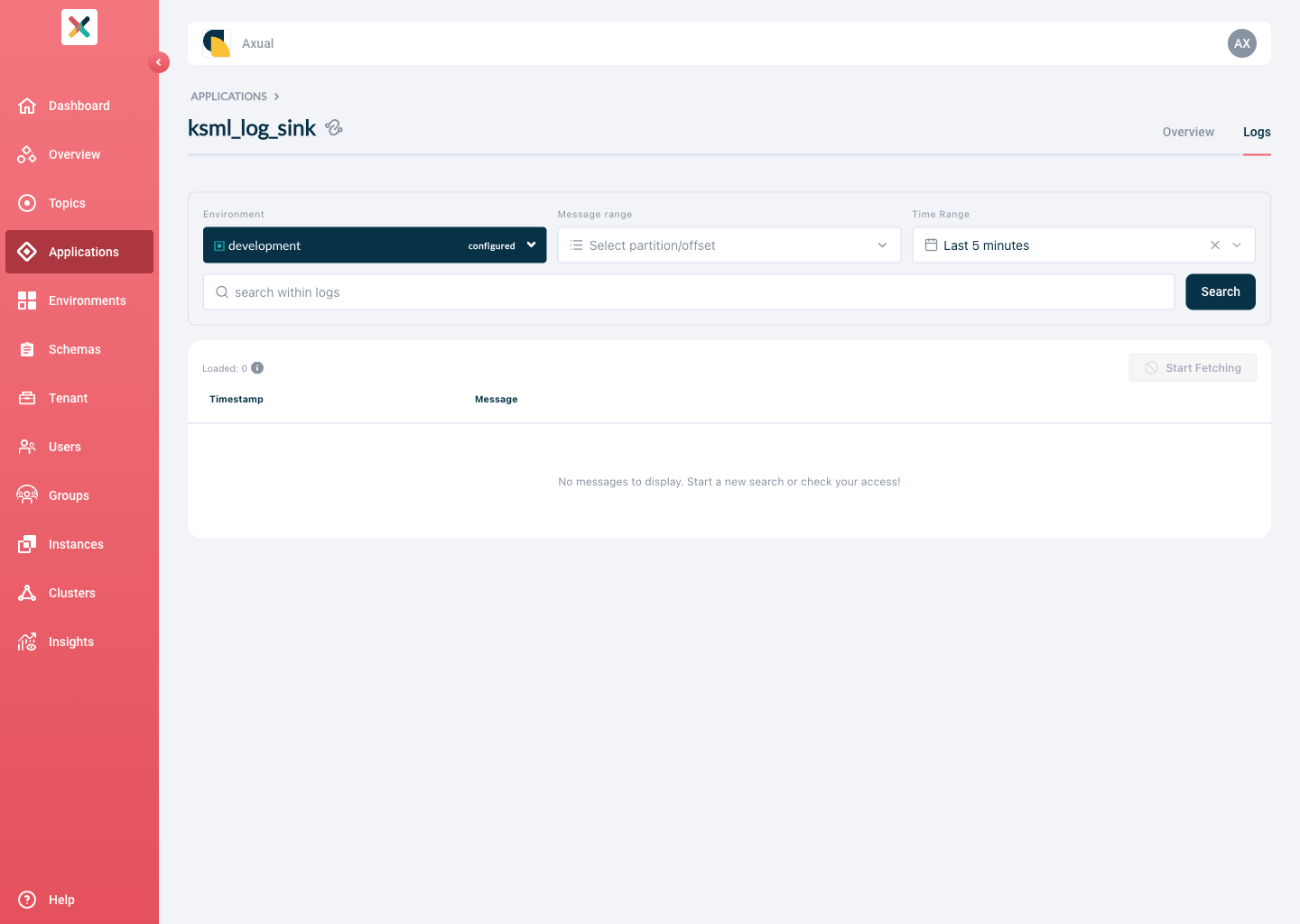Open the Clusters sidebar link
1300x924 pixels.
point(79,593)
